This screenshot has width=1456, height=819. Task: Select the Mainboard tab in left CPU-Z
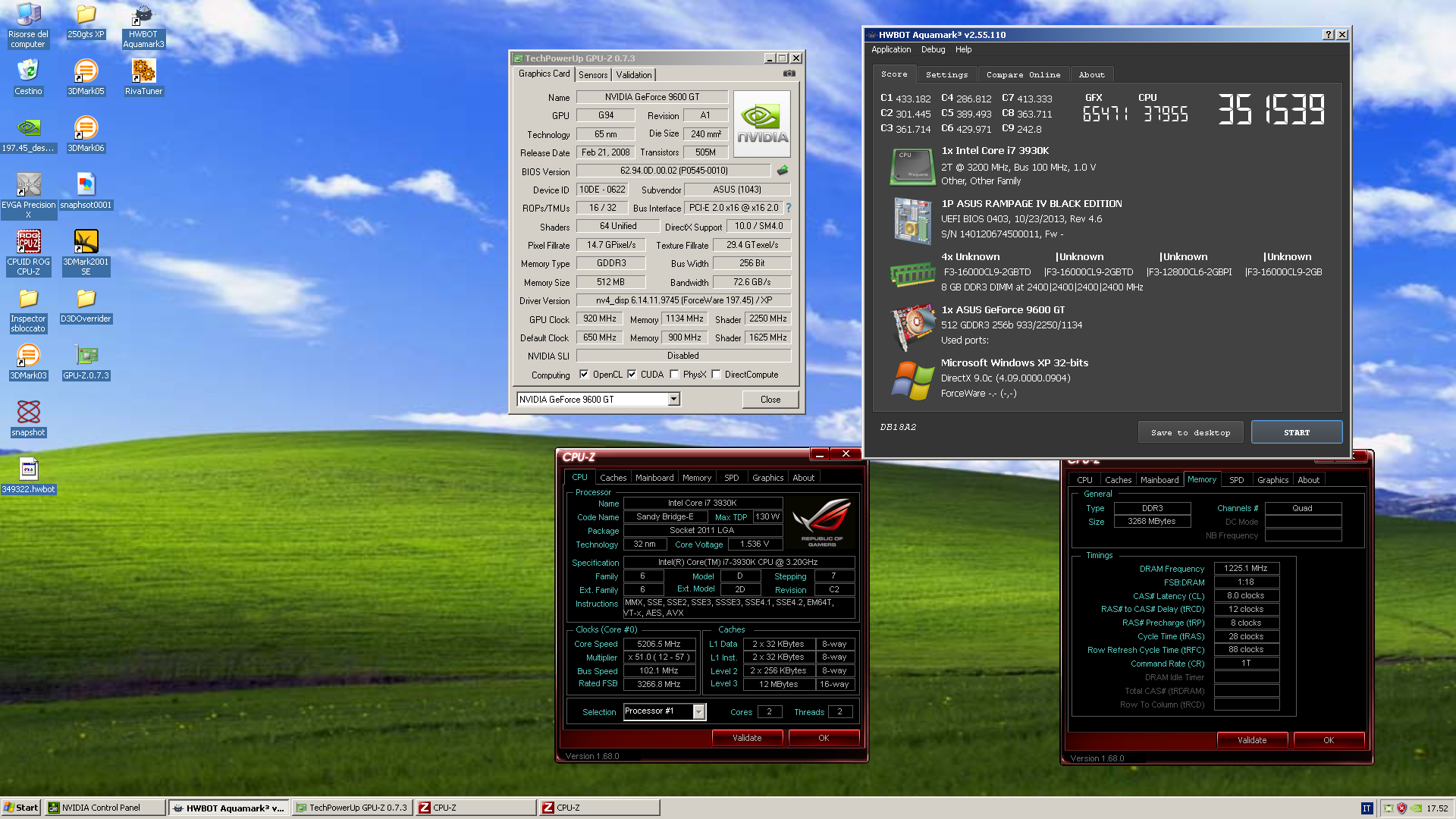pyautogui.click(x=654, y=478)
